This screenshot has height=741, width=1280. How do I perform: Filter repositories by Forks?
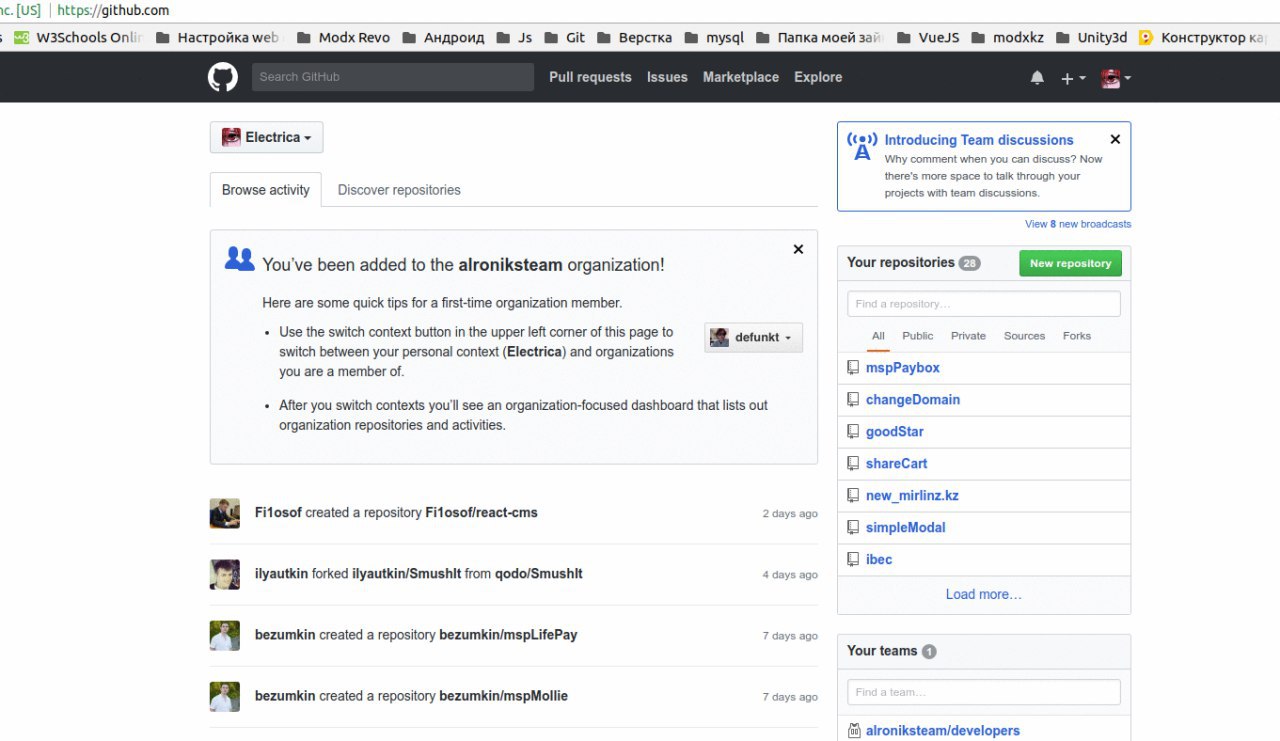point(1077,336)
